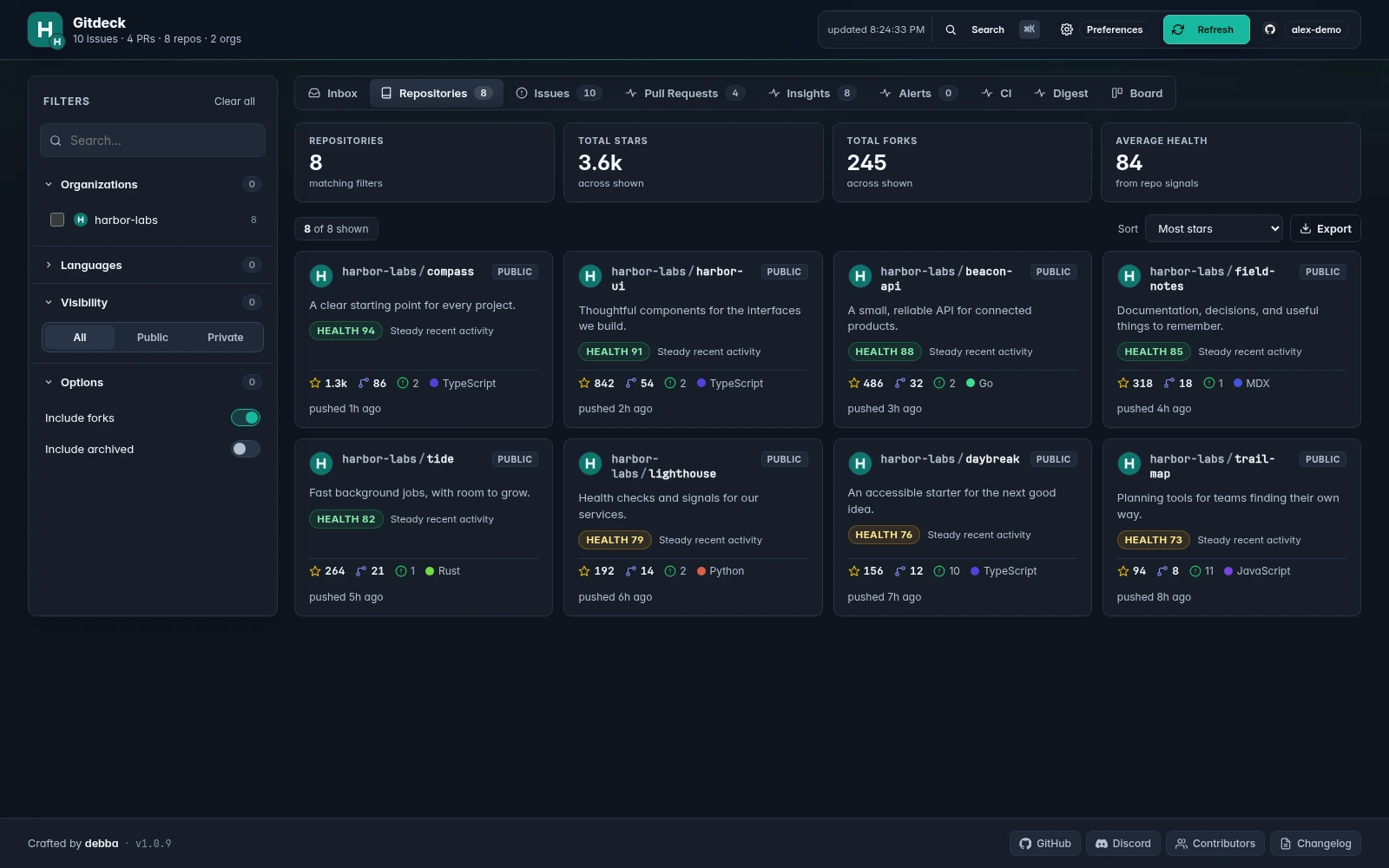The height and width of the screenshot is (868, 1389).
Task: Click the fork icon on harbor-ui card
Action: point(631,383)
